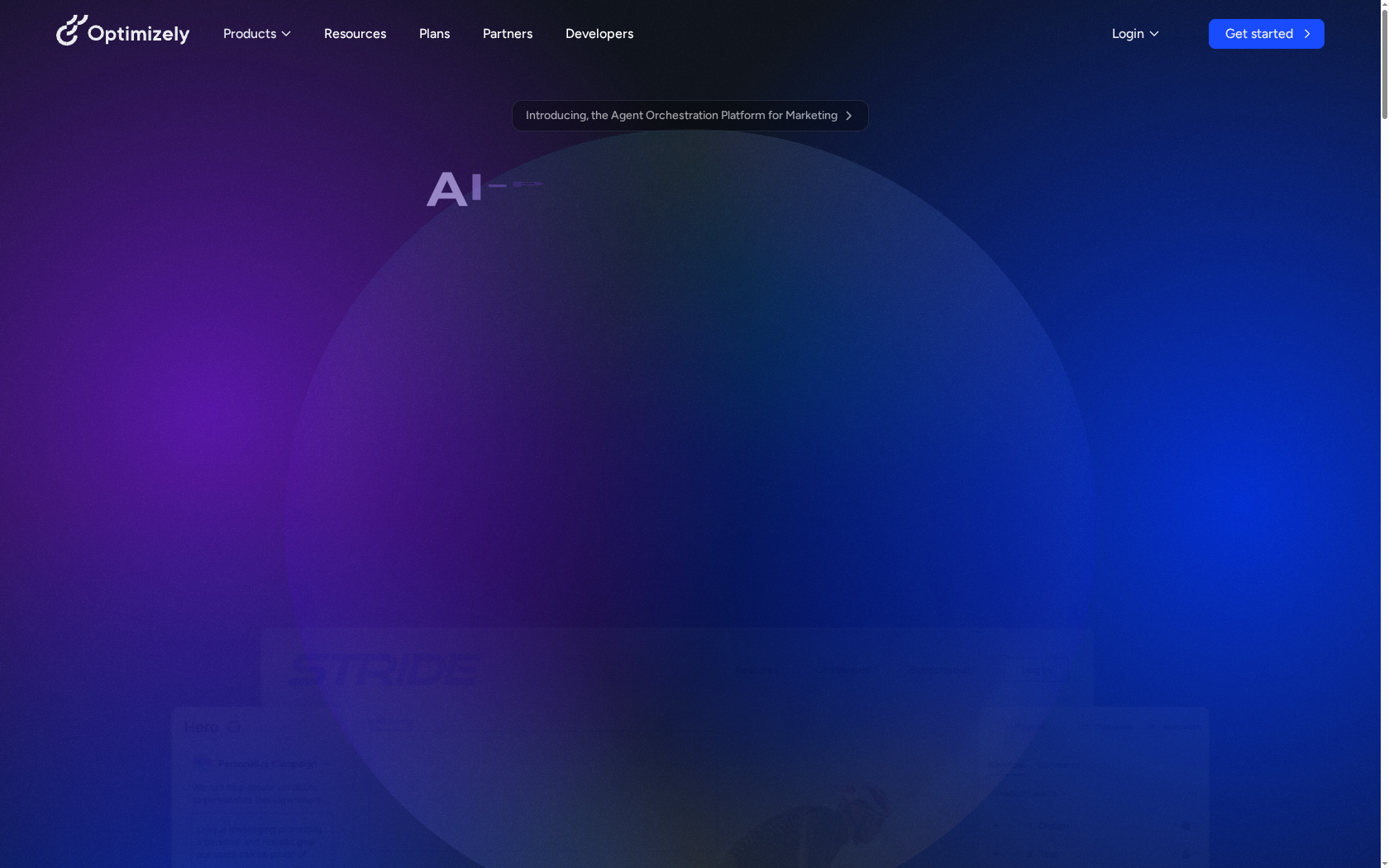Viewport: 1389px width, 868px height.
Task: Open the Login dropdown
Action: point(1134,34)
